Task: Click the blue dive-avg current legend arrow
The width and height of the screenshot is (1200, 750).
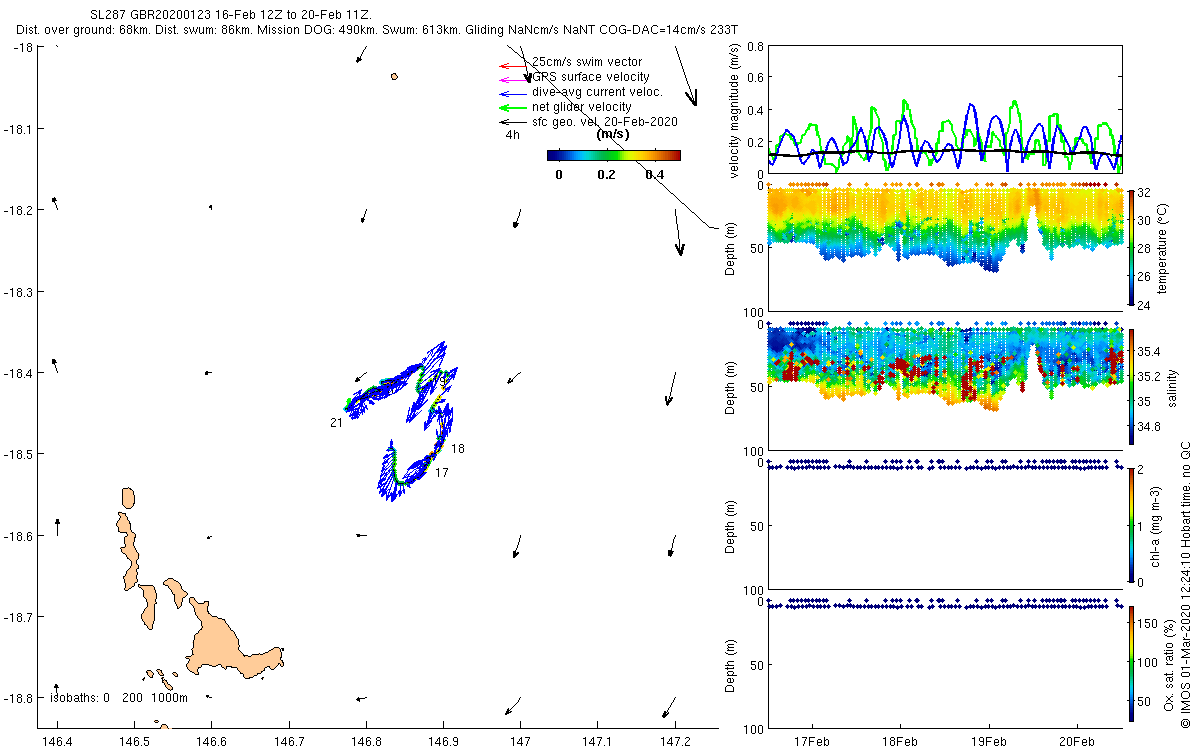Action: pos(513,92)
